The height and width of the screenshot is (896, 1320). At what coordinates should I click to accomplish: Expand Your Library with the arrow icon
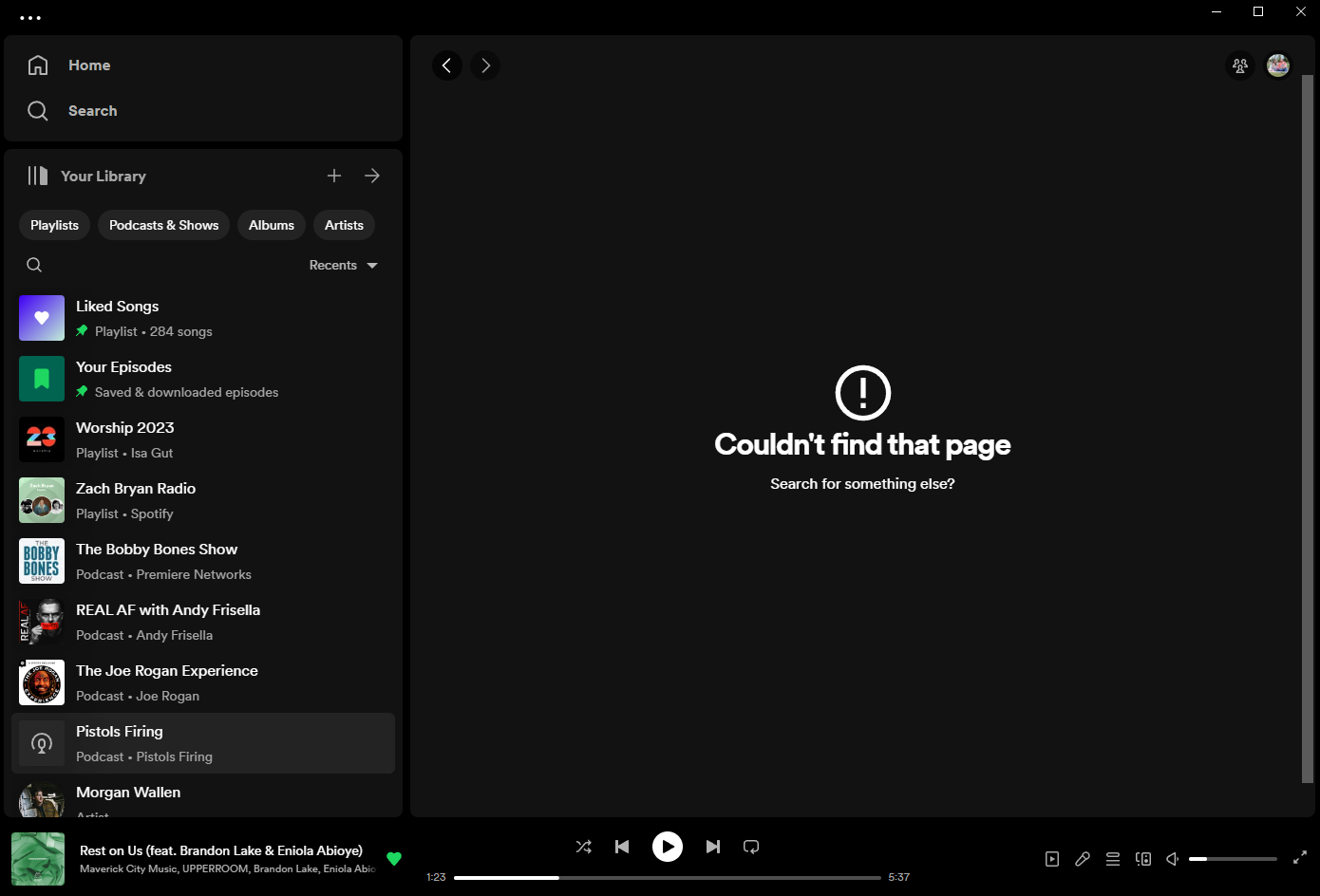click(x=372, y=176)
